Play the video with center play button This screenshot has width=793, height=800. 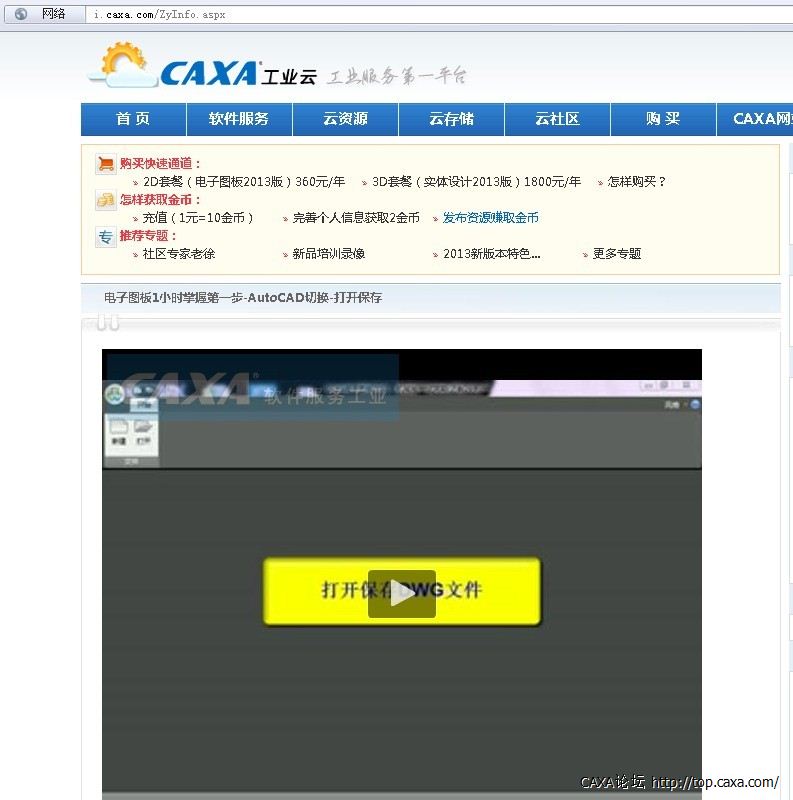402,594
